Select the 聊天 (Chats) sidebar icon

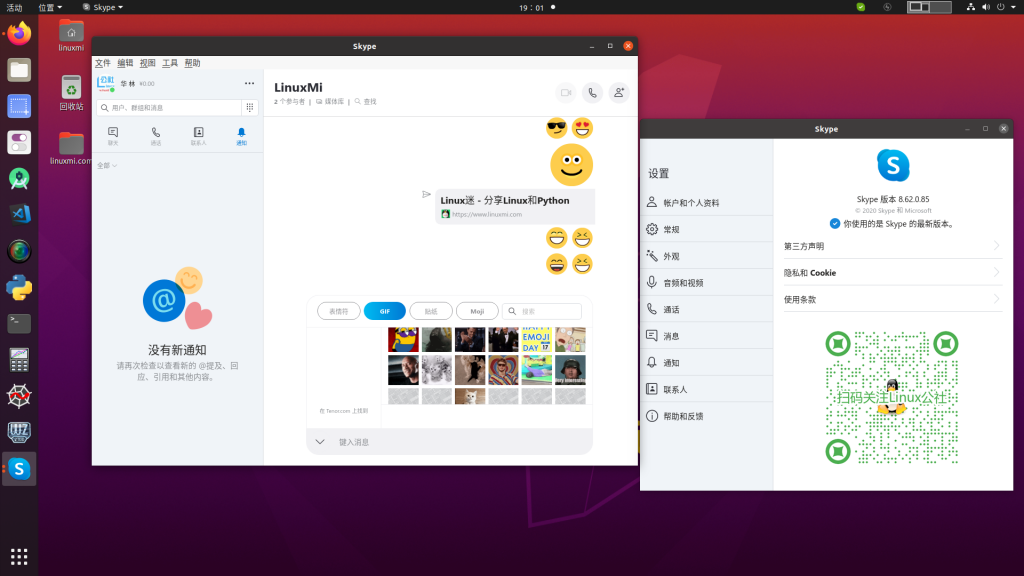coord(113,133)
